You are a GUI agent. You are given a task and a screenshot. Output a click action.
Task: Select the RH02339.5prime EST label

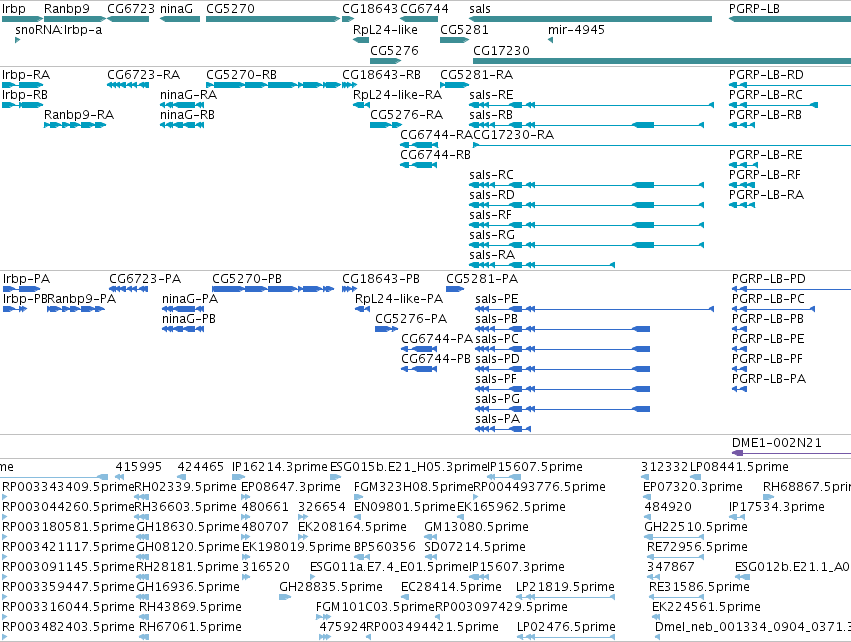point(185,487)
